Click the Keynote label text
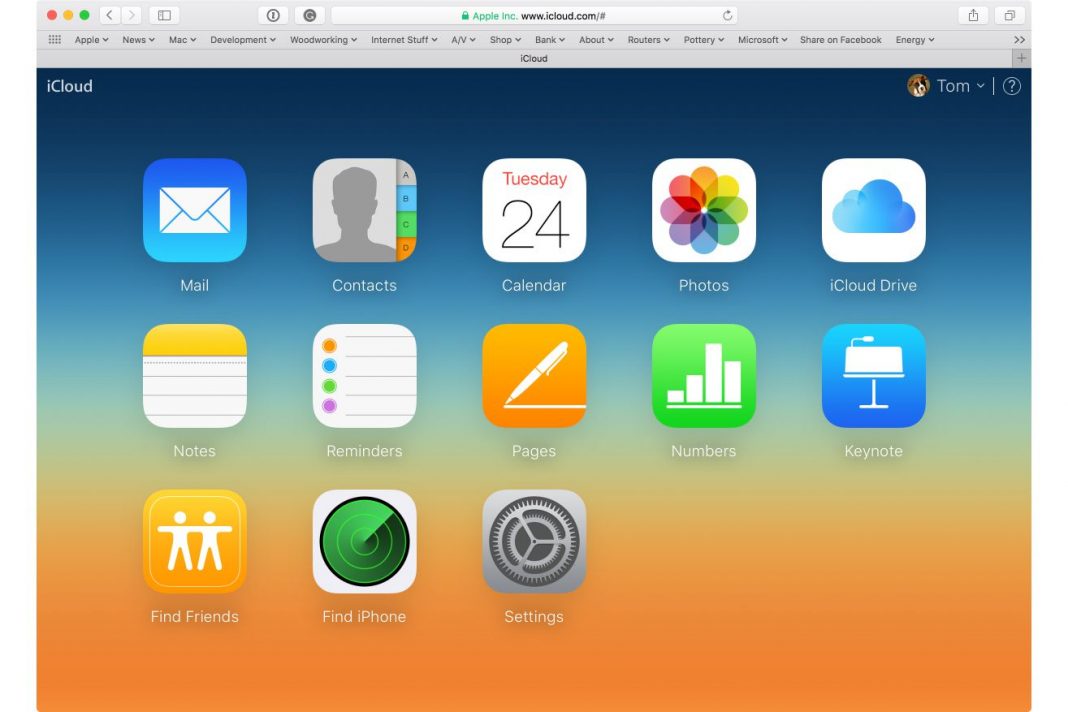The width and height of the screenshot is (1068, 712). tap(873, 451)
